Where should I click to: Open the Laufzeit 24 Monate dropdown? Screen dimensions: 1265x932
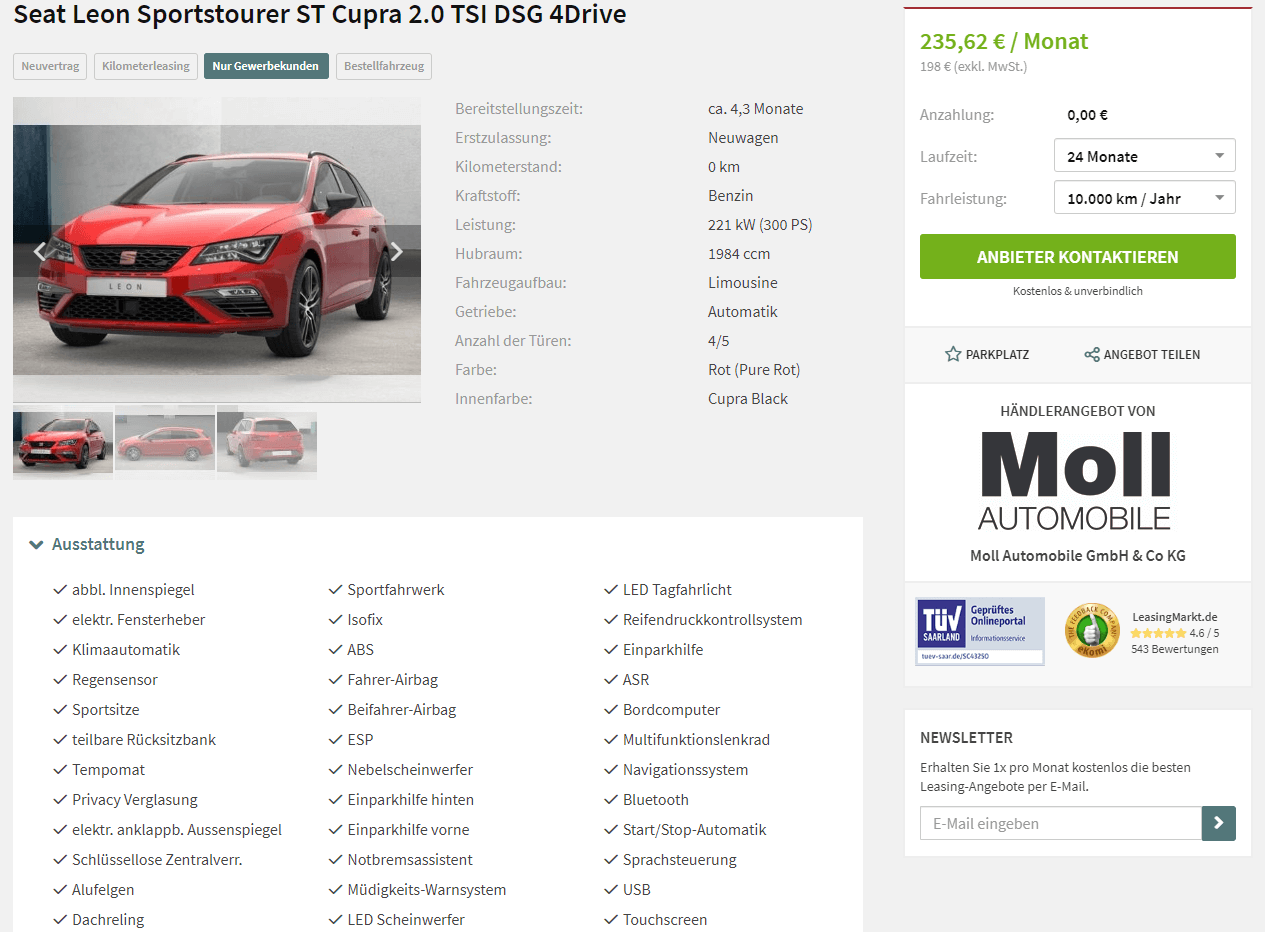point(1145,156)
